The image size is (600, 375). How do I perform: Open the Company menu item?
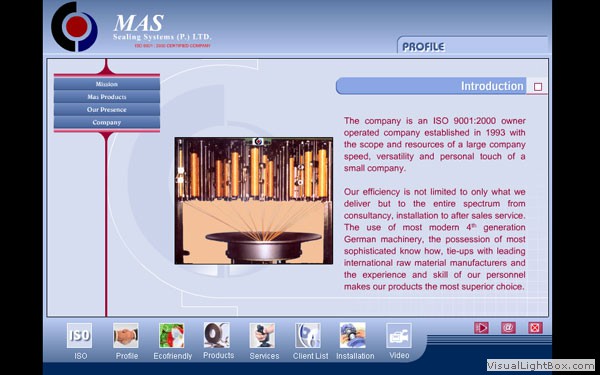107,123
